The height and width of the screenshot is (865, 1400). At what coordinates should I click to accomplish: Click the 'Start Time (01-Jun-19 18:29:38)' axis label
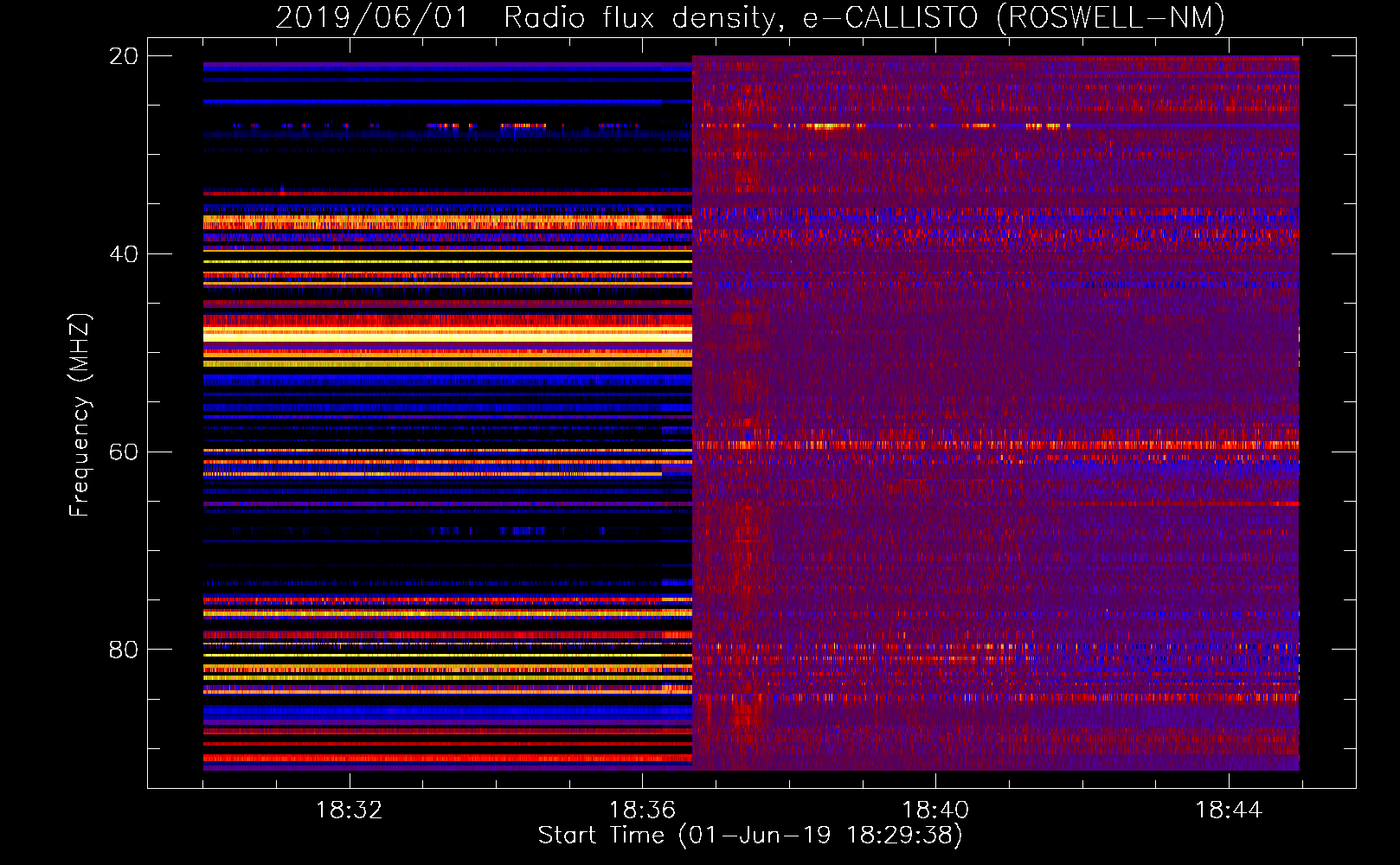click(750, 836)
